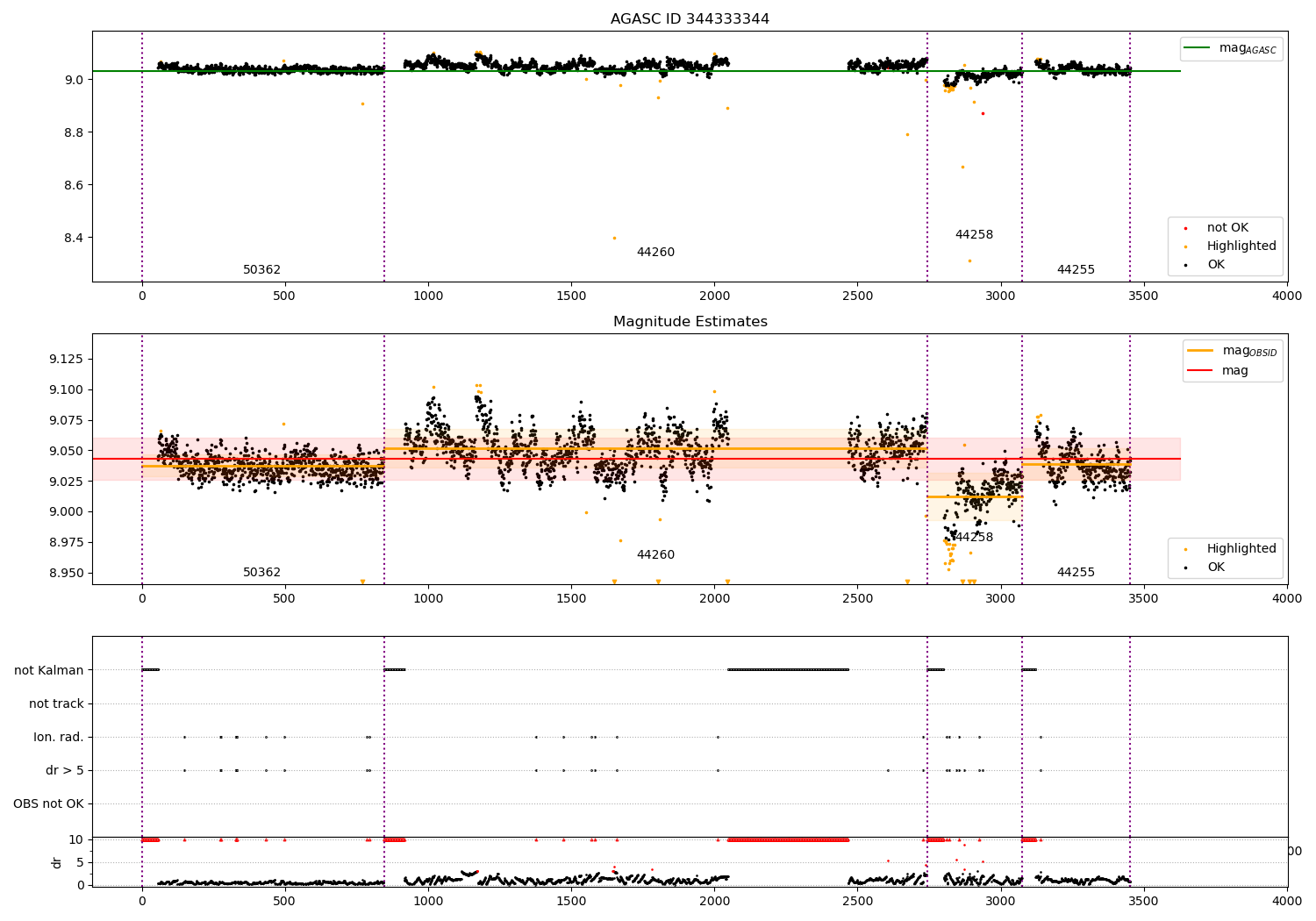Click the 8.950 y-axis tick label
Screen dimensions: 1316x921
[67, 574]
